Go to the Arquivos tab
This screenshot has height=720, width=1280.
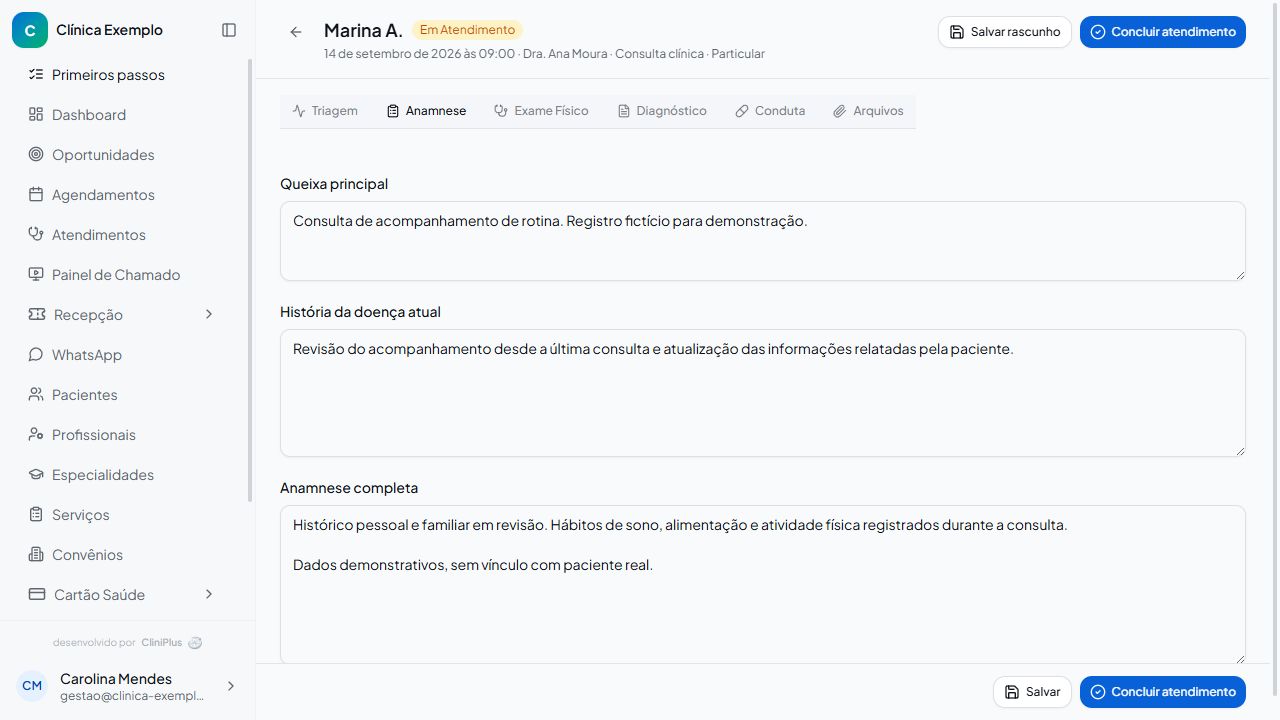868,111
